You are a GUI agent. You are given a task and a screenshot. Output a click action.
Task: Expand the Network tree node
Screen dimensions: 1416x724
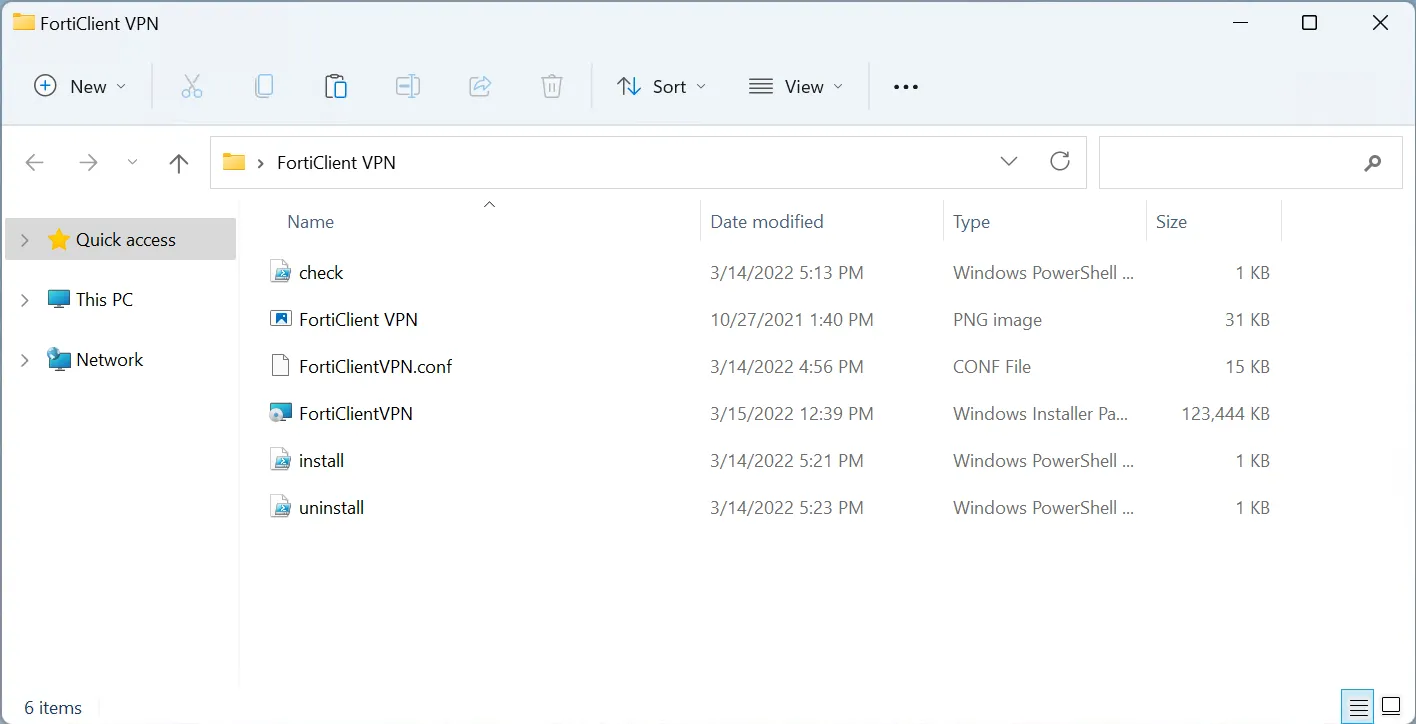tap(25, 360)
